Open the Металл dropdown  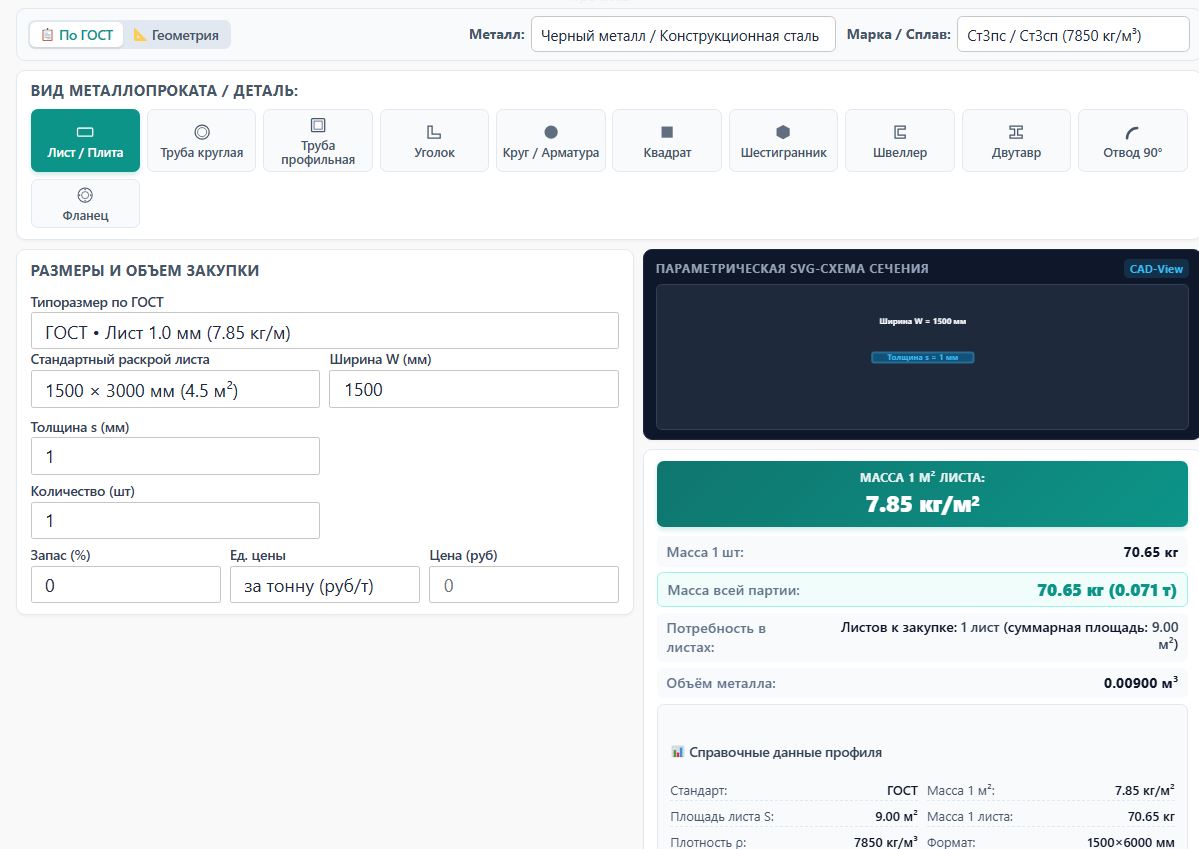tap(683, 34)
